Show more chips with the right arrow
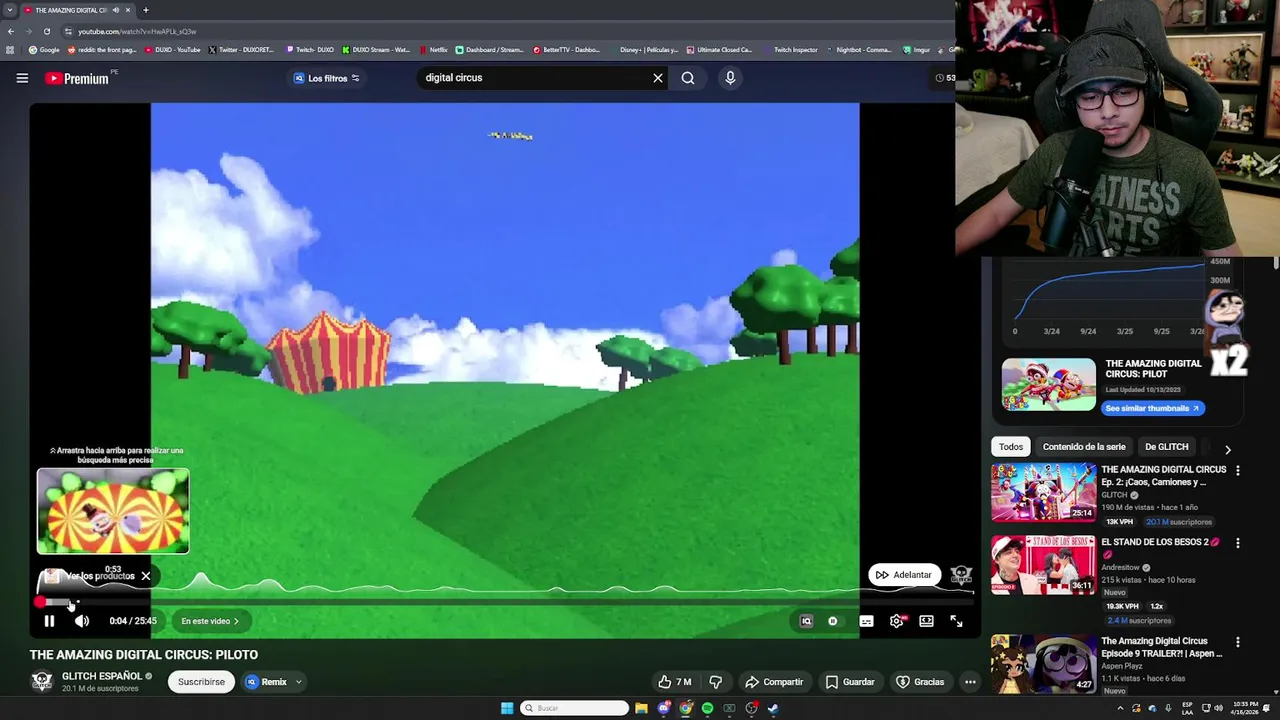 [1228, 449]
